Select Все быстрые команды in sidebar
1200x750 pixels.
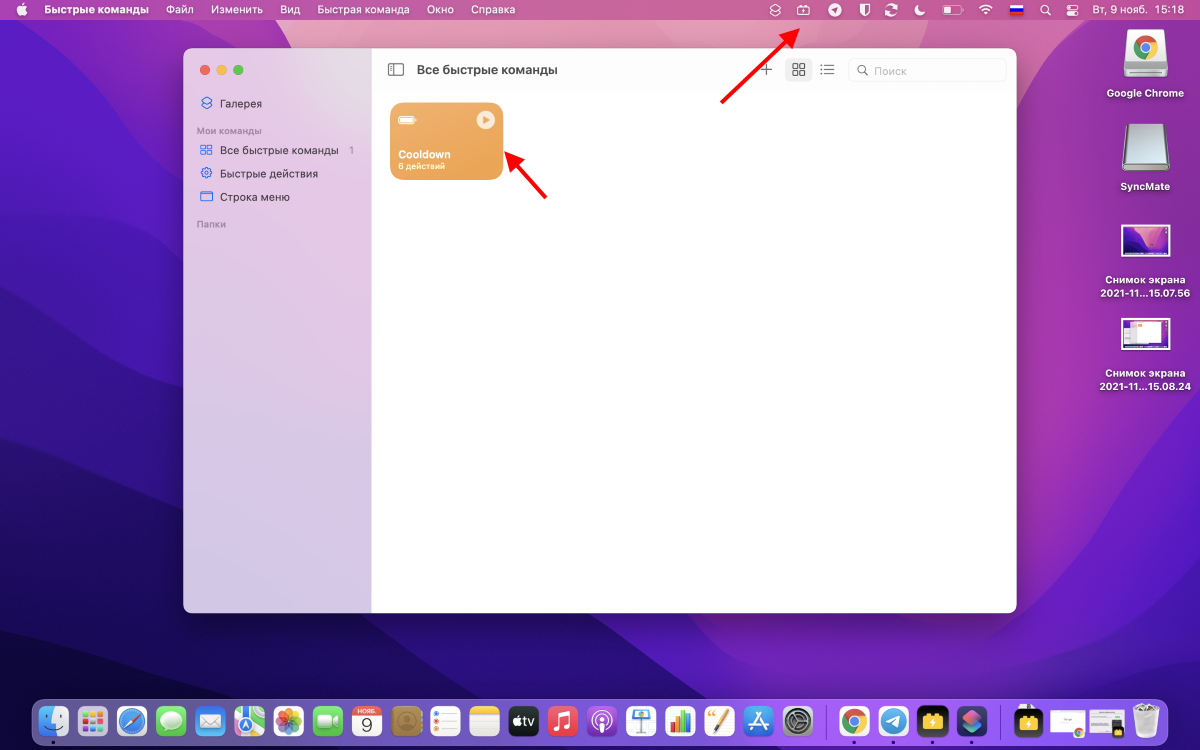click(x=277, y=150)
